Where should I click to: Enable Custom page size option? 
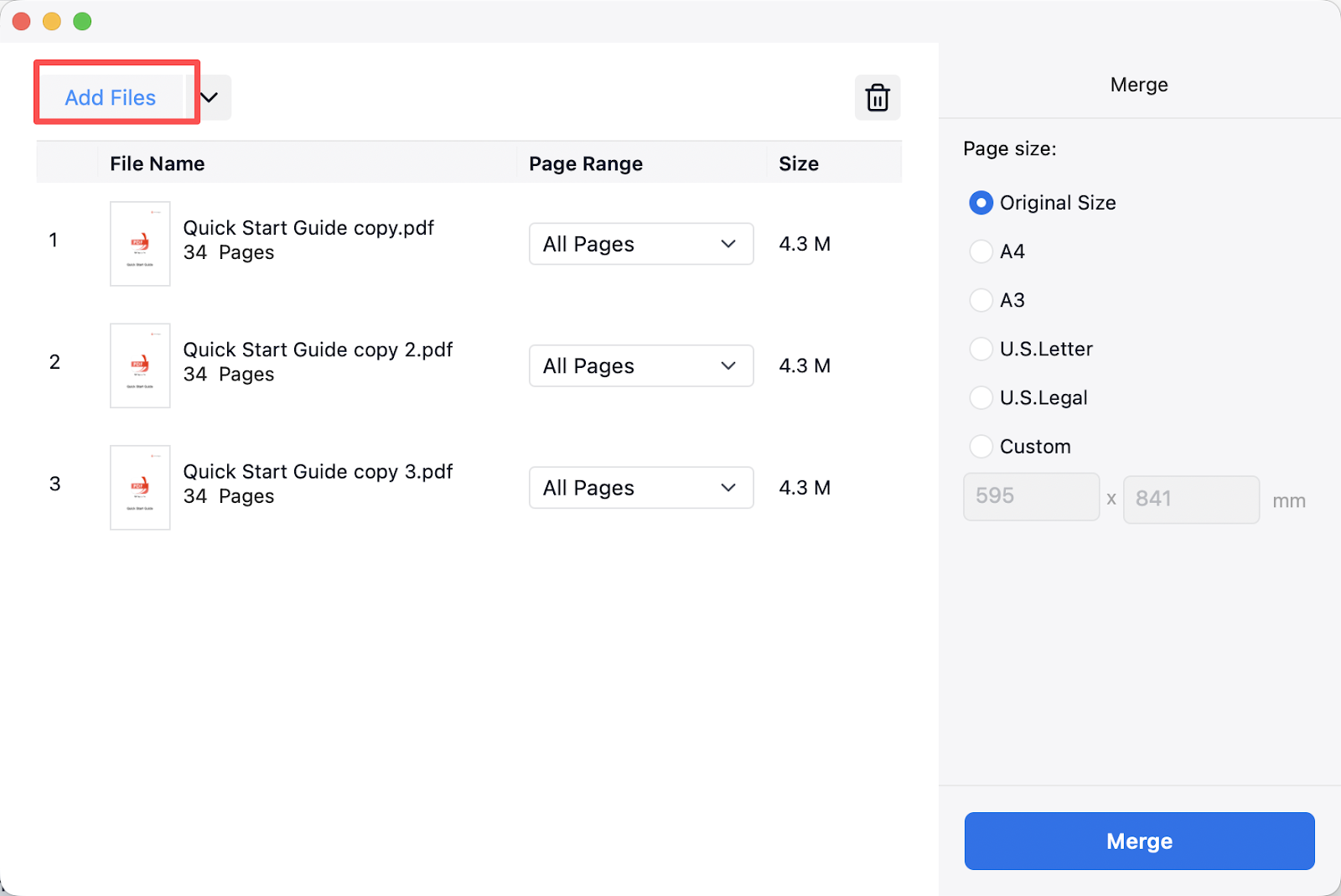click(x=981, y=446)
